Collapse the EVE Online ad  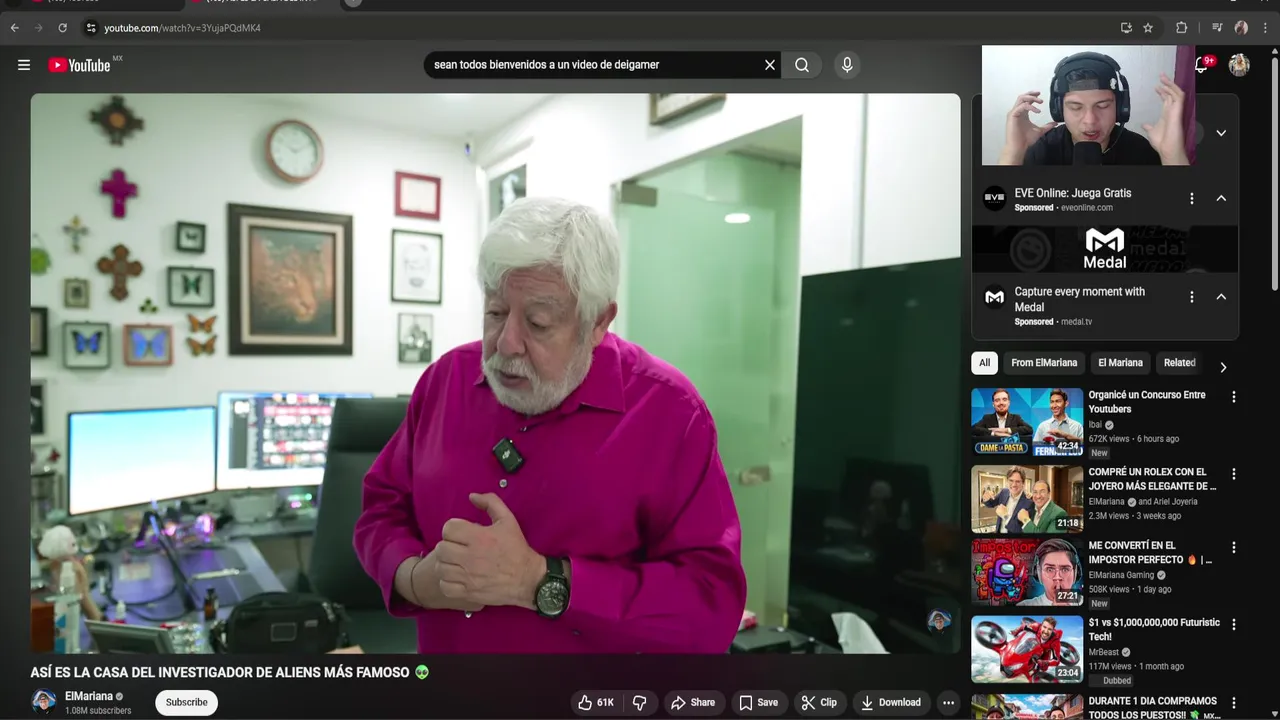pyautogui.click(x=1221, y=198)
